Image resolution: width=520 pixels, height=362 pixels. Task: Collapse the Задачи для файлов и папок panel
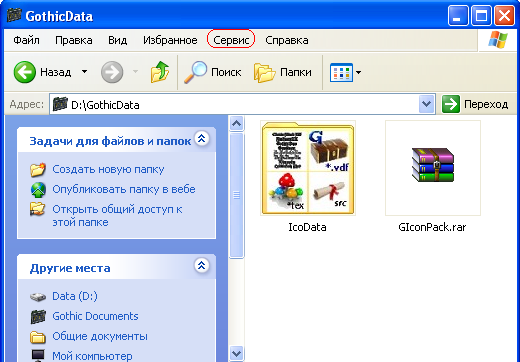tap(201, 138)
